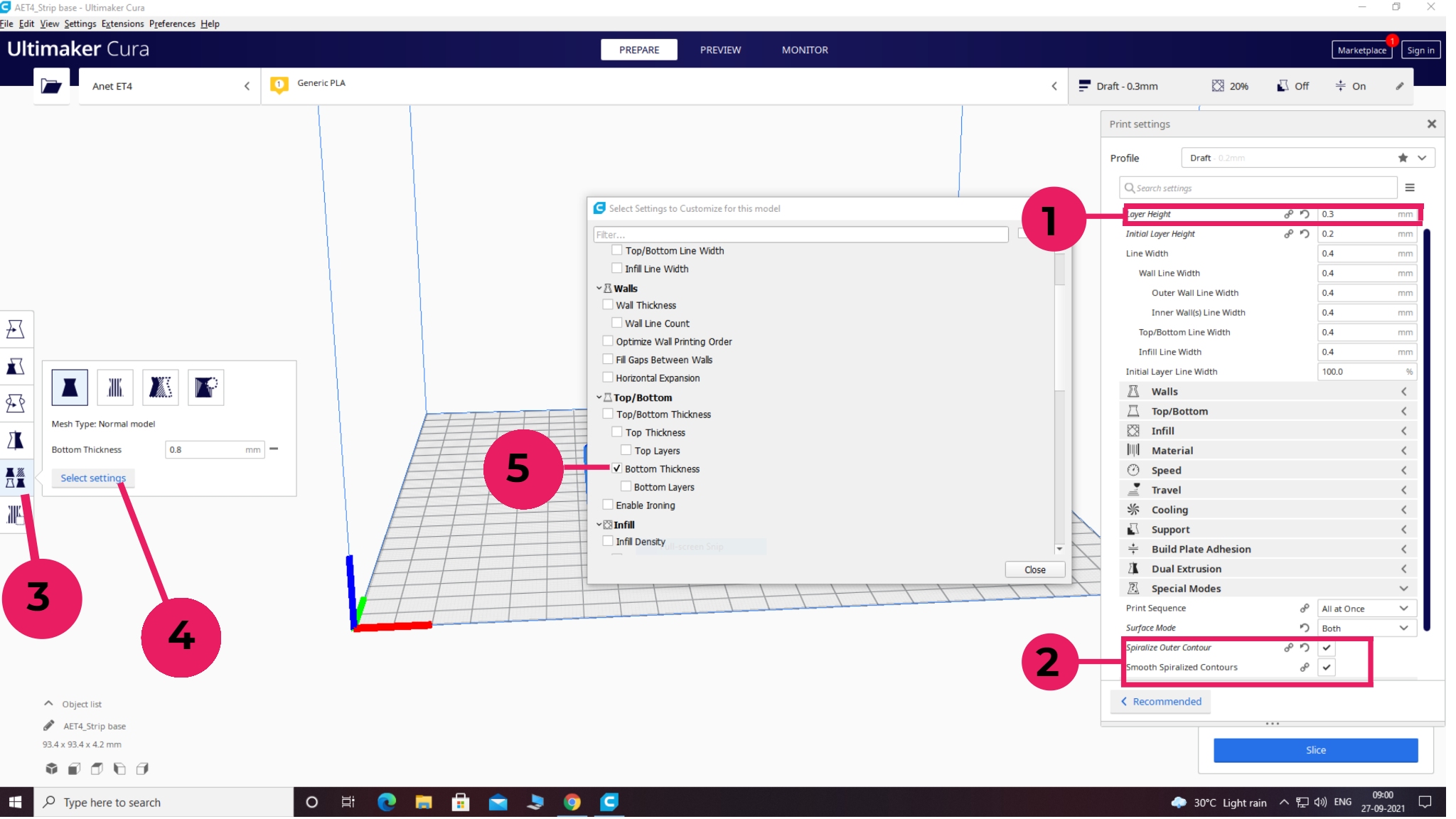Switch to Recommended print settings
Viewport: 1456px width, 819px height.
[x=1161, y=702]
